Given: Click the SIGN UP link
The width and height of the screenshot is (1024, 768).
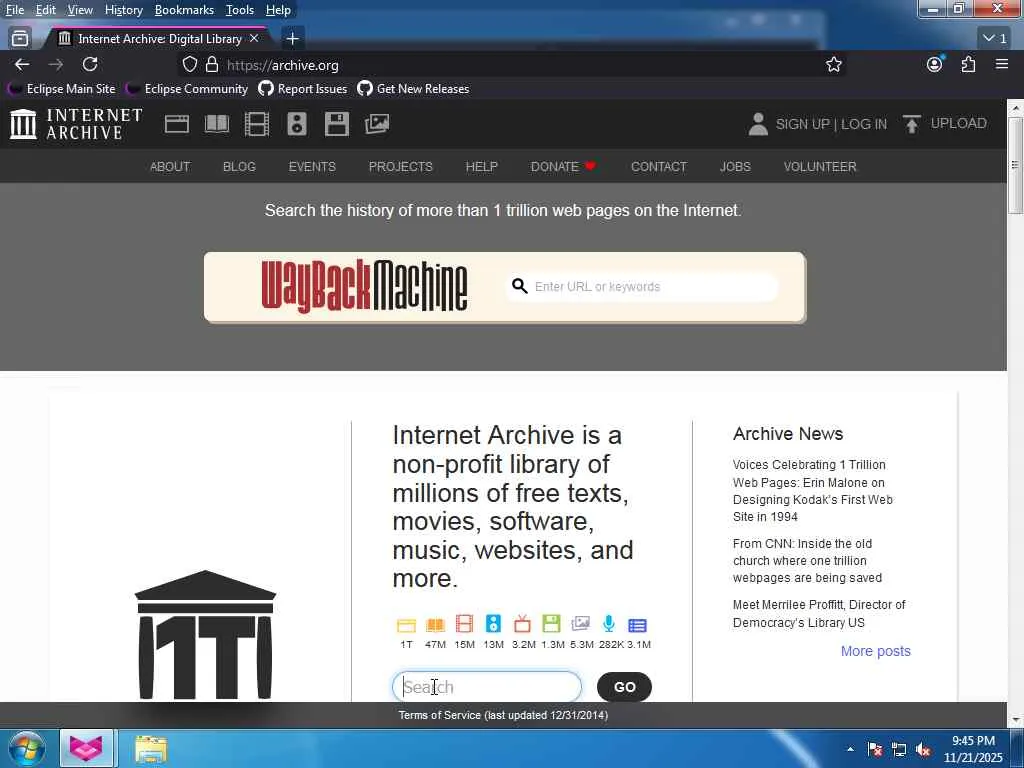Looking at the screenshot, I should point(803,124).
